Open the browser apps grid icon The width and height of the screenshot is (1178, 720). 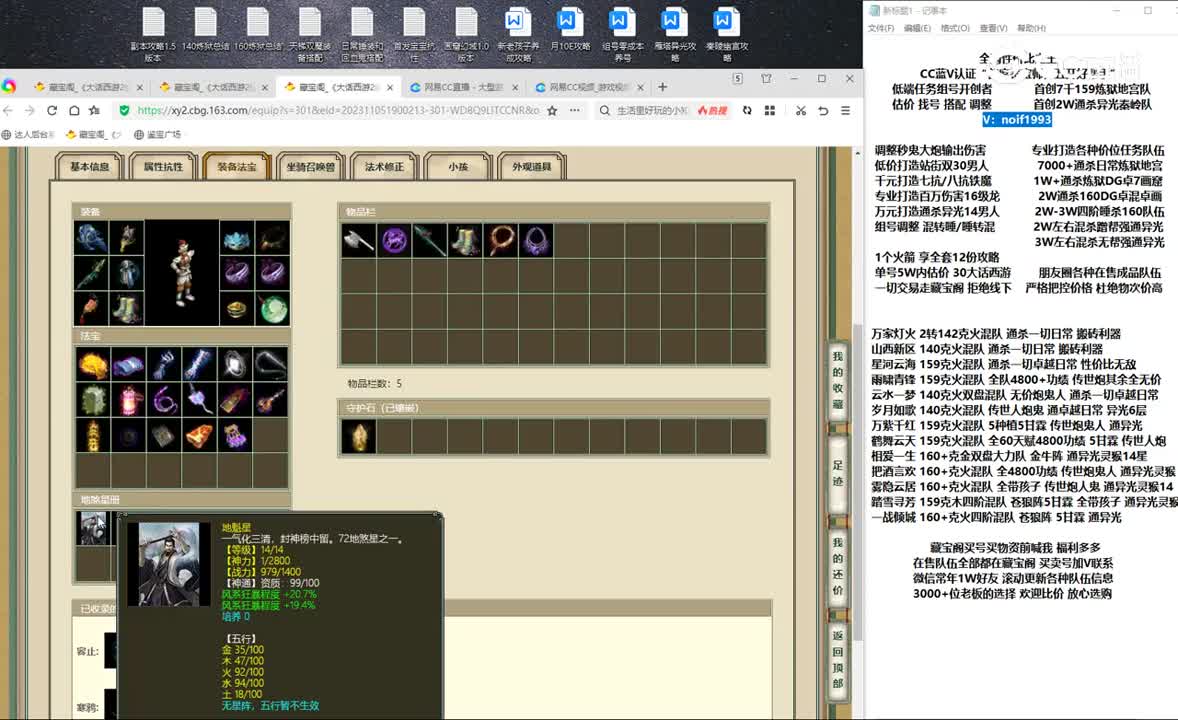coord(770,110)
